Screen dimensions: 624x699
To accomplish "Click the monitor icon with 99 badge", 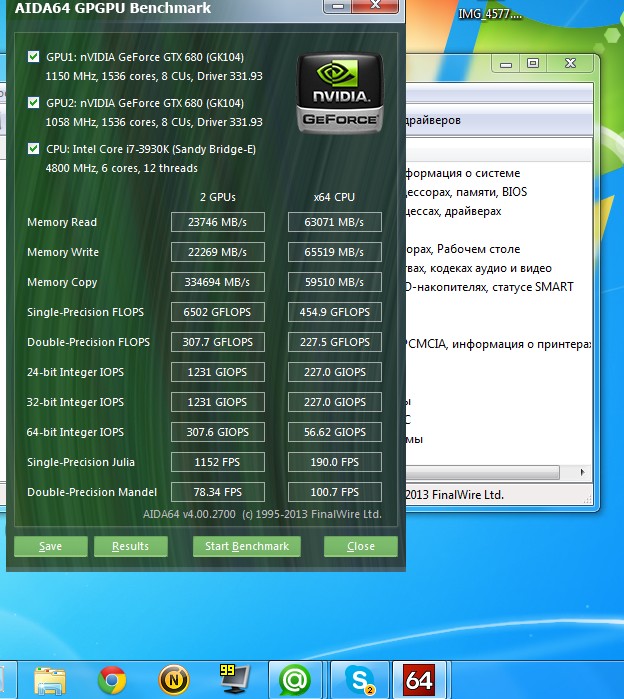I will pyautogui.click(x=235, y=681).
